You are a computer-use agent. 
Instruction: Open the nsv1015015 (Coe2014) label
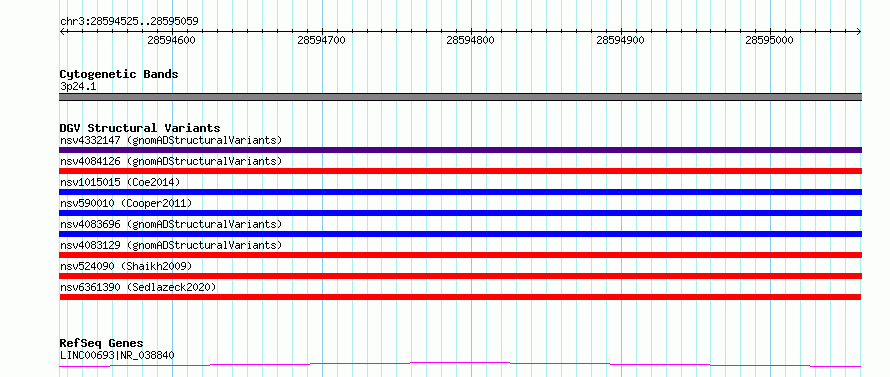click(x=120, y=182)
